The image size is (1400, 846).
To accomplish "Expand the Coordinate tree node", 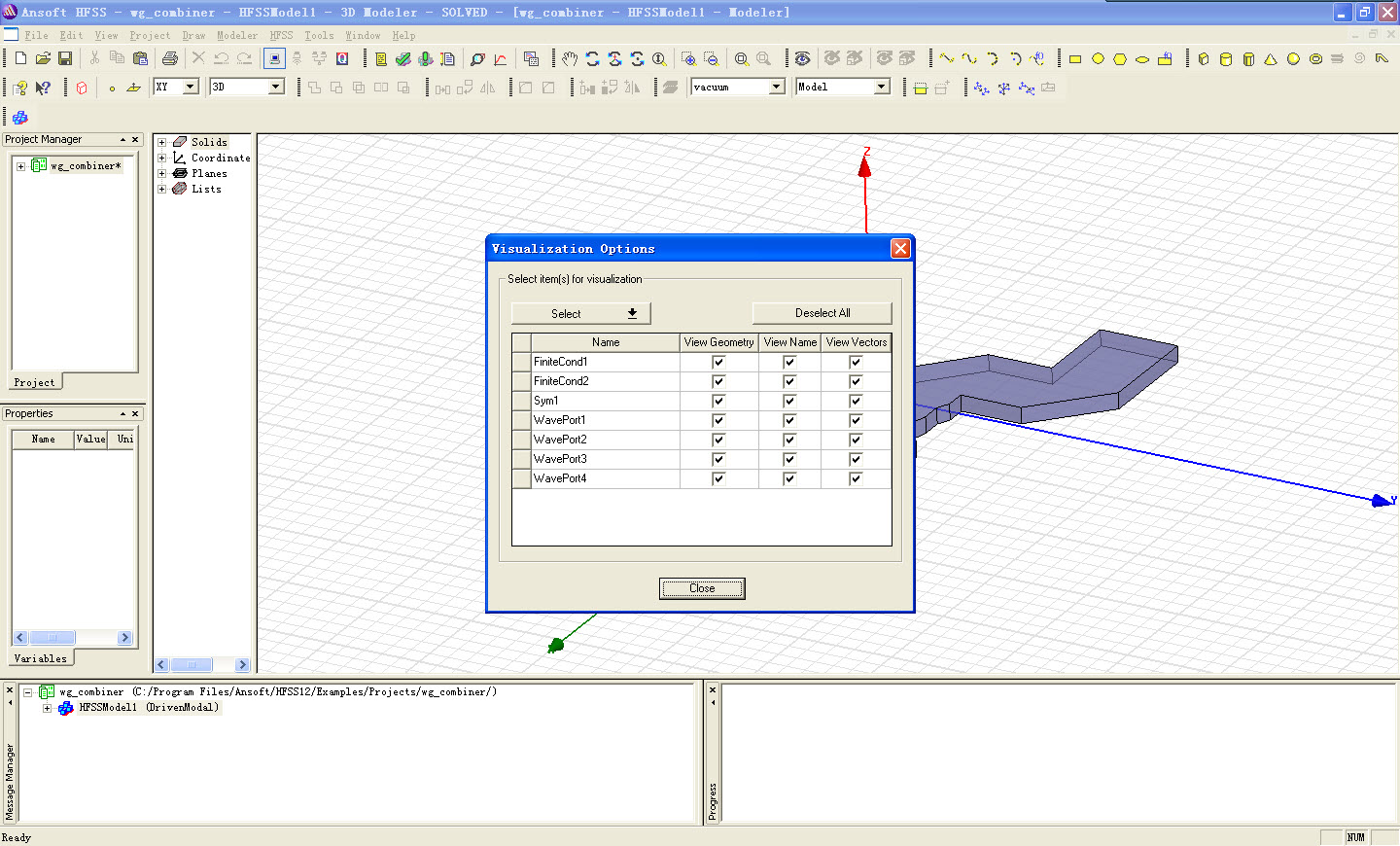I will pos(162,158).
